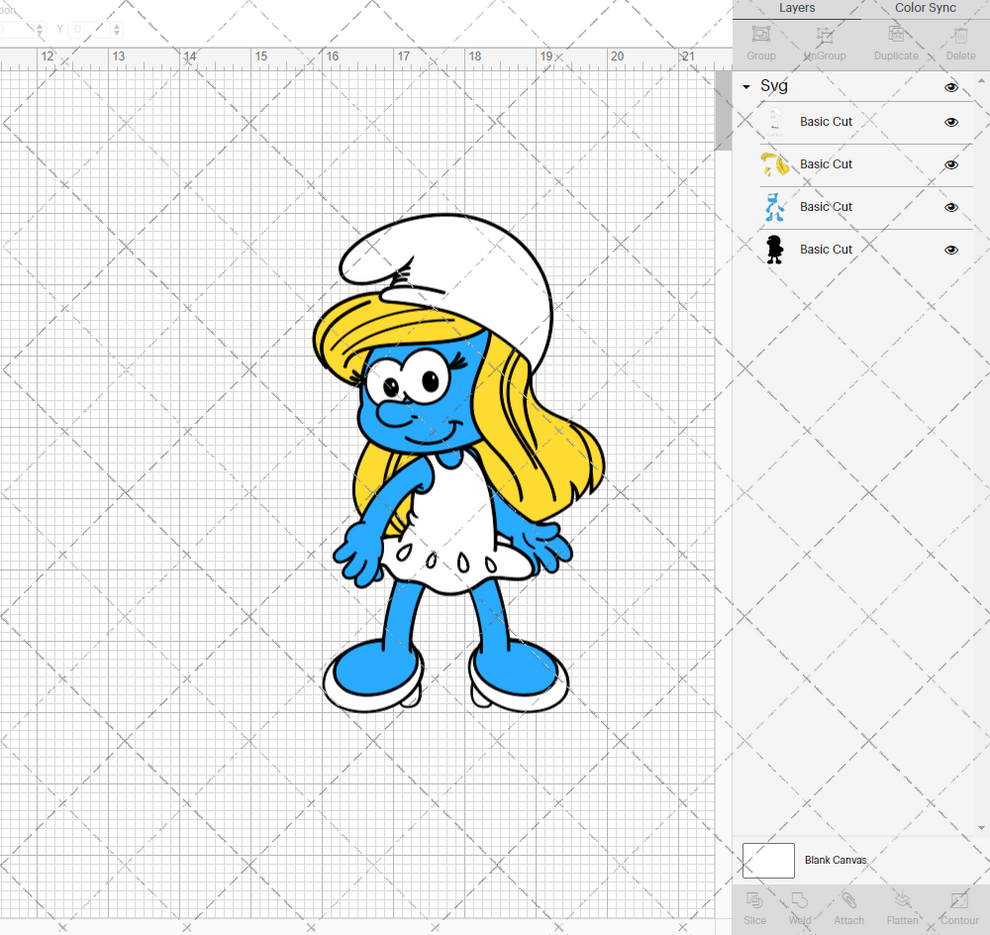990x935 pixels.
Task: Click the Group icon in the Layers panel
Action: click(x=760, y=40)
